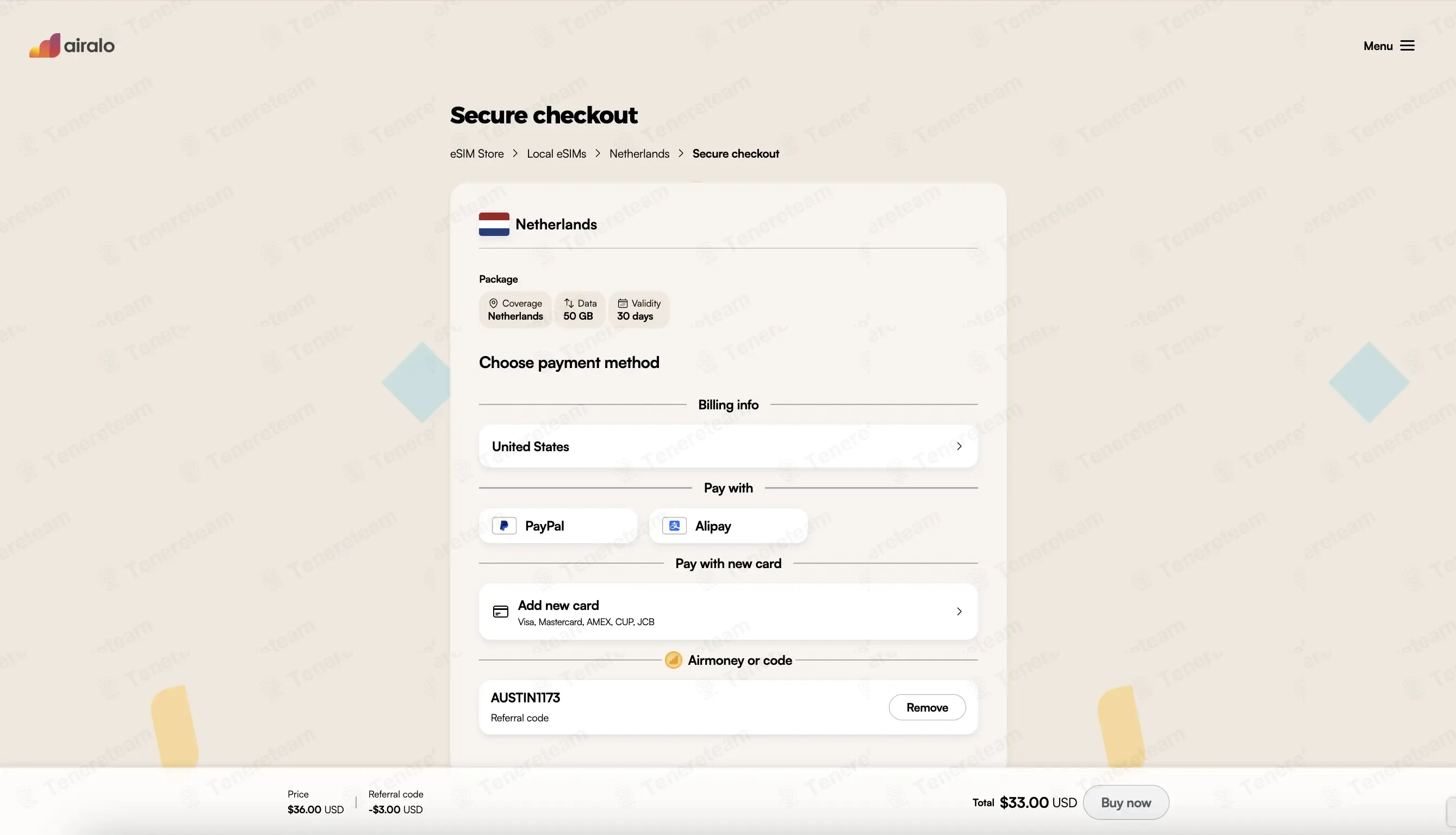Click the Netherlands country title
Screen dimensions: 1456x835
click(556, 224)
